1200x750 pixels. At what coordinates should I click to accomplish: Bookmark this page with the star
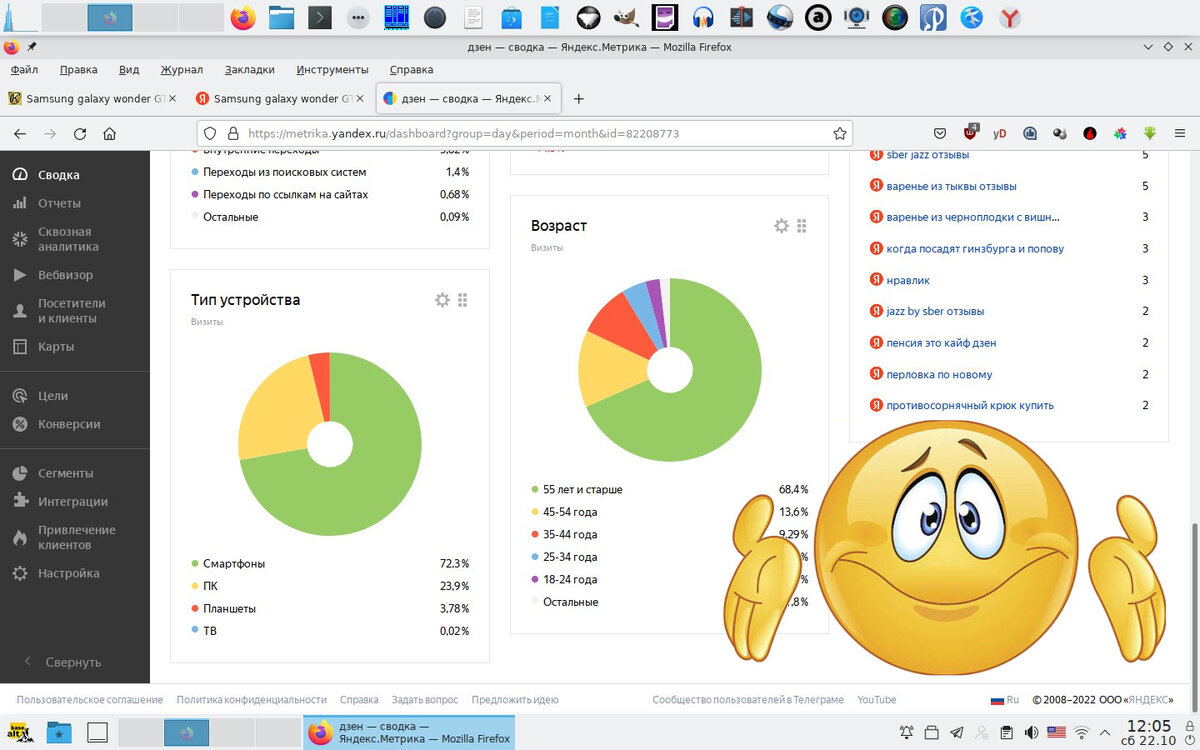point(840,133)
